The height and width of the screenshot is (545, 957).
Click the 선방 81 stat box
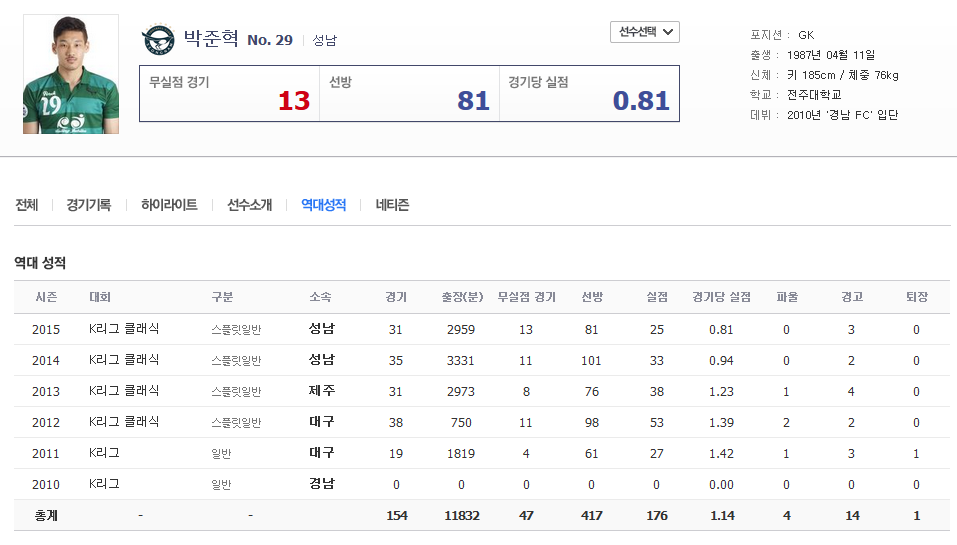coord(410,93)
